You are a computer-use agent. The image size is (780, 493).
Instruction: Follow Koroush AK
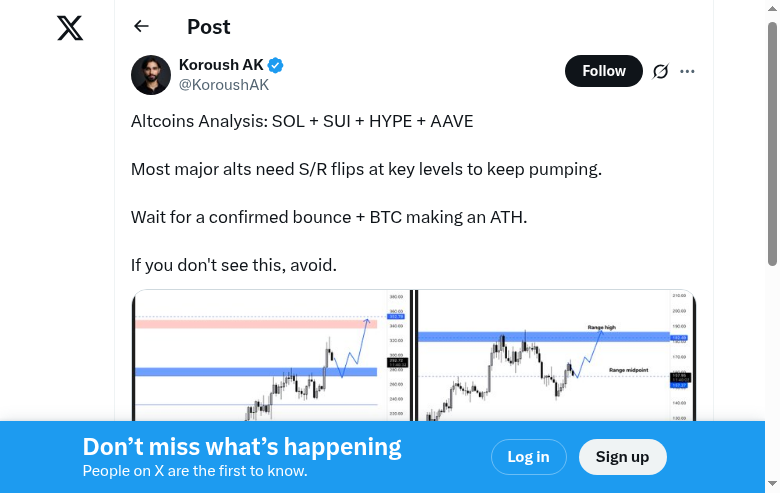603,71
